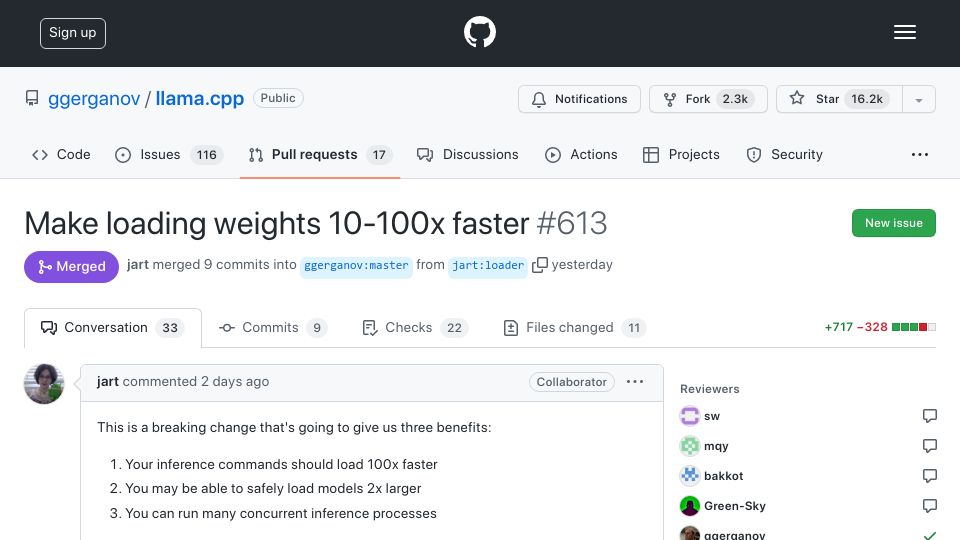Click the Sign up button
Viewport: 960px width, 540px height.
(x=73, y=33)
